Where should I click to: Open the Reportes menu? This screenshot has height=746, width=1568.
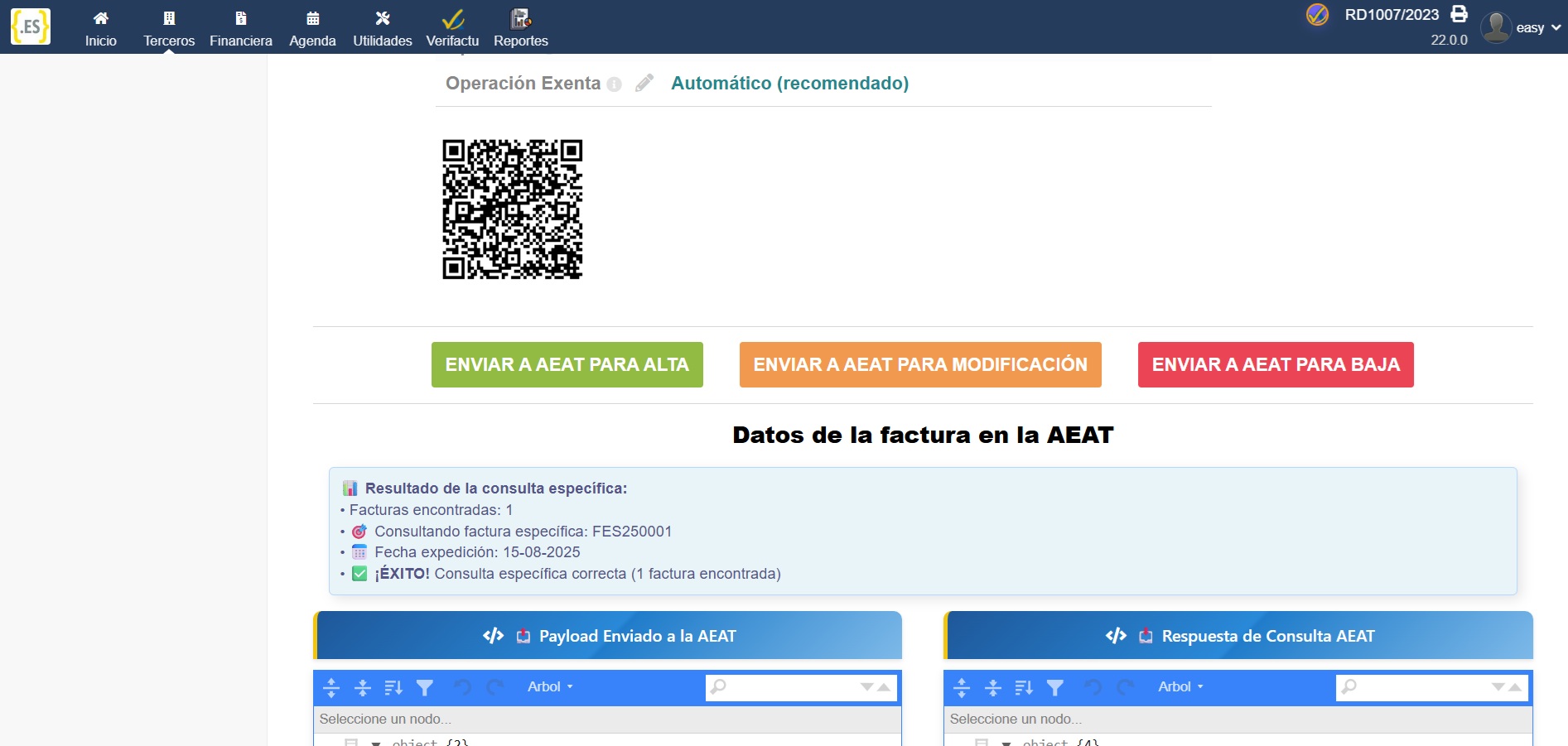521,28
